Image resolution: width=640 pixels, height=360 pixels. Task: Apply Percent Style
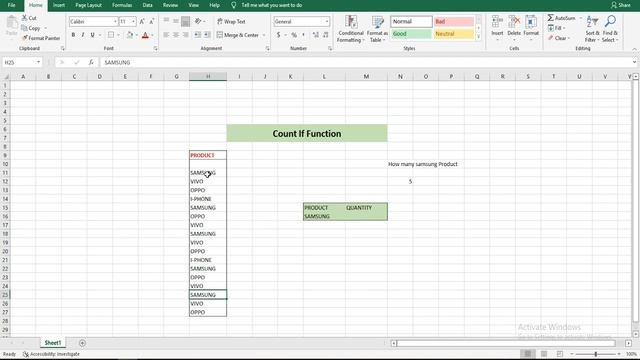[x=294, y=35]
